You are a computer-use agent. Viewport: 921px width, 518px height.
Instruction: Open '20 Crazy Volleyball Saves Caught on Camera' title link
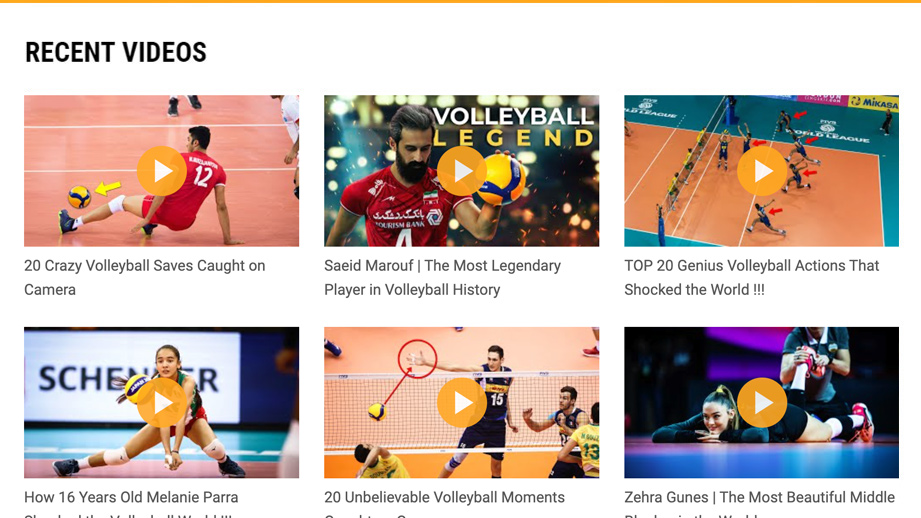(x=144, y=278)
